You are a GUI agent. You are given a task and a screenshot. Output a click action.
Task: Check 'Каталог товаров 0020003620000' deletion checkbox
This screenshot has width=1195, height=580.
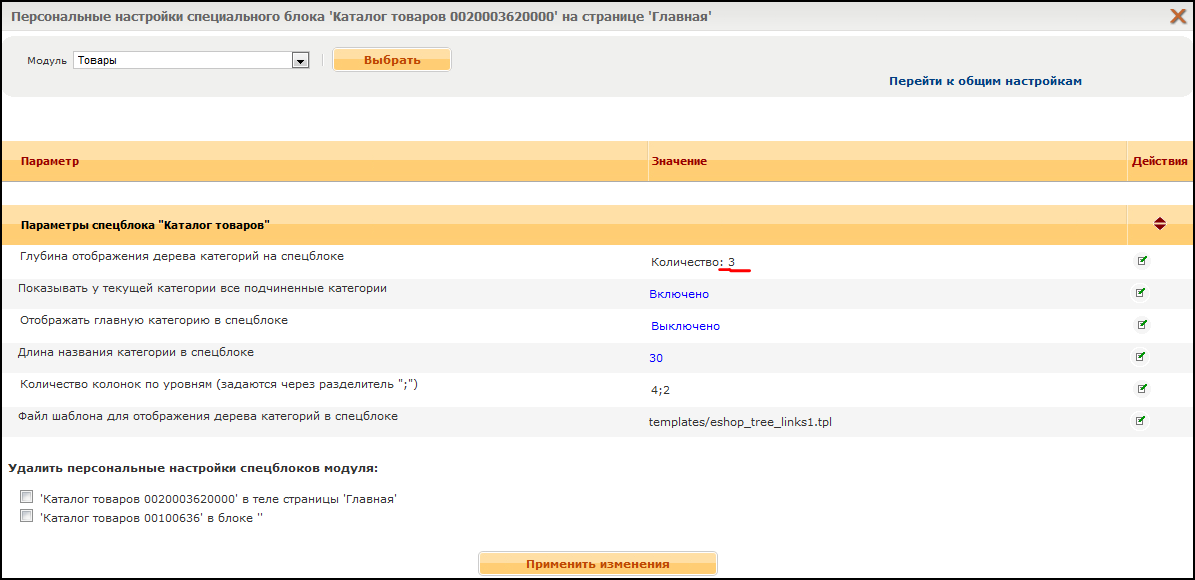pos(27,497)
